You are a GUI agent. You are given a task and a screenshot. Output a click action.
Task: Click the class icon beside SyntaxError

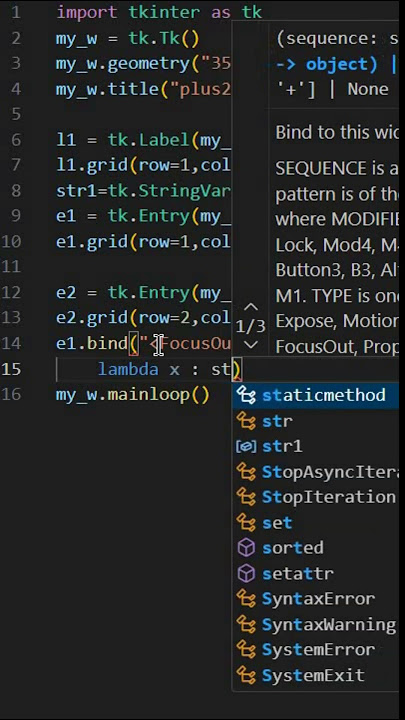(x=246, y=599)
